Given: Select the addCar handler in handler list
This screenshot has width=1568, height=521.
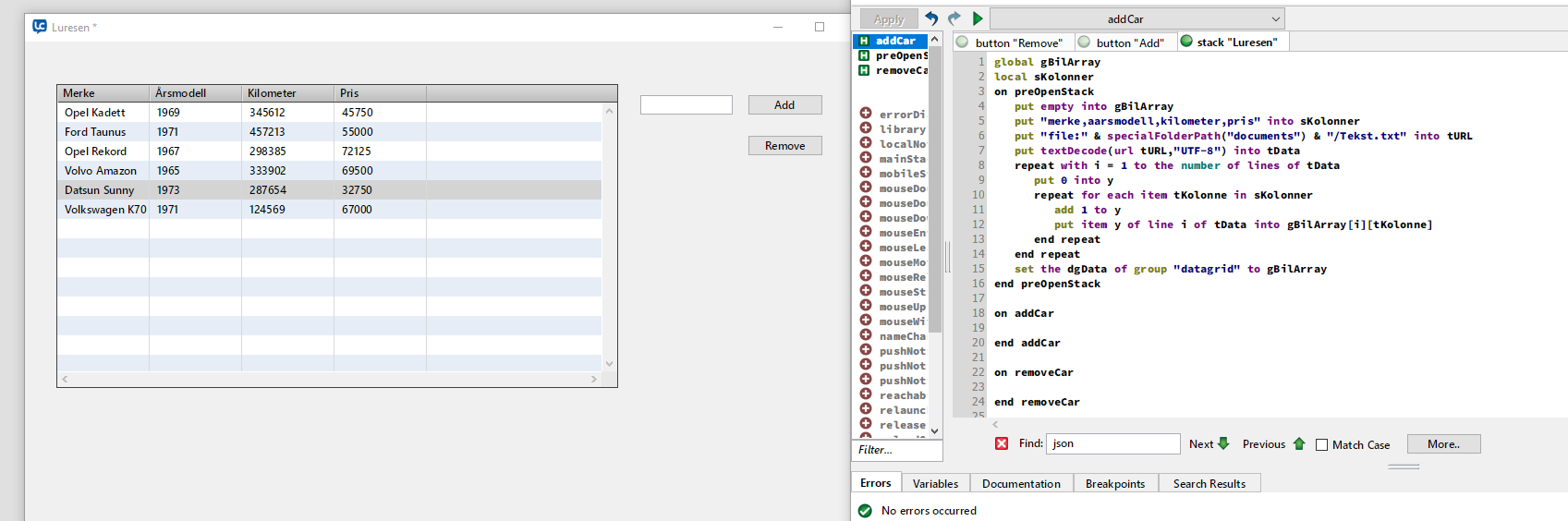Looking at the screenshot, I should 890,41.
